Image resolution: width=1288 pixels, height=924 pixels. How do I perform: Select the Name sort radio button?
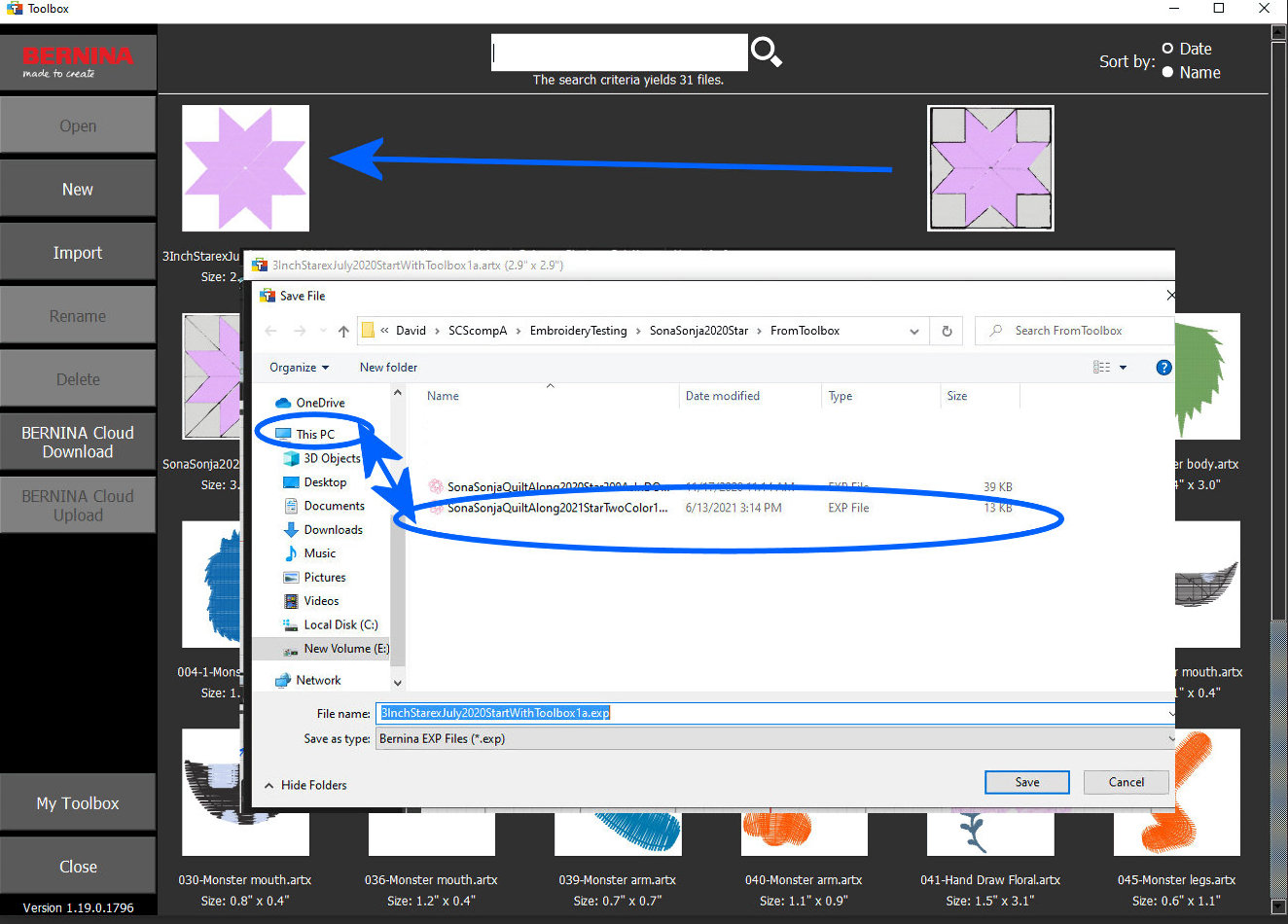pos(1167,72)
